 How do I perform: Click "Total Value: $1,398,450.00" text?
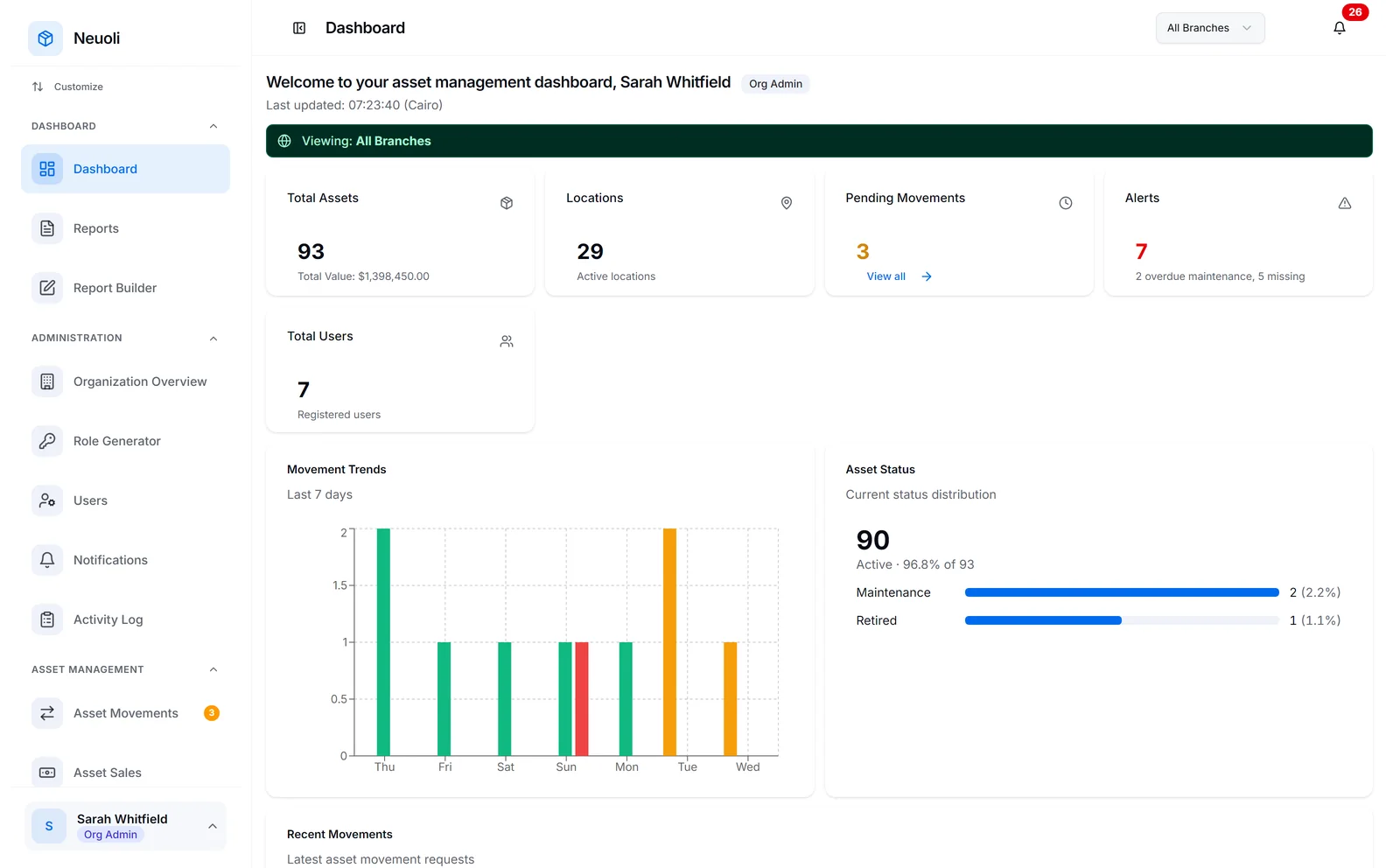point(363,276)
